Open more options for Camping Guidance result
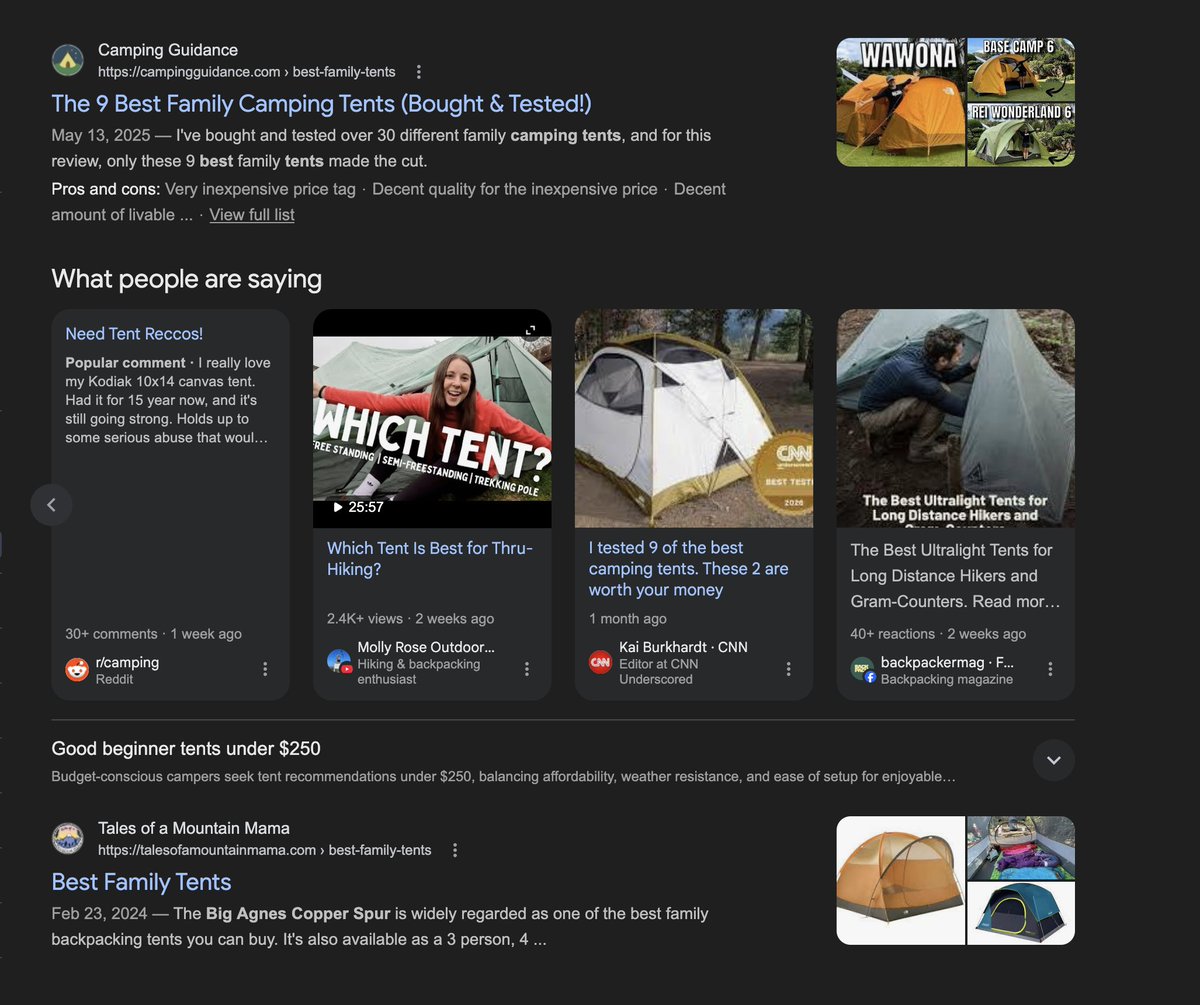The height and width of the screenshot is (1005, 1200). (x=419, y=72)
